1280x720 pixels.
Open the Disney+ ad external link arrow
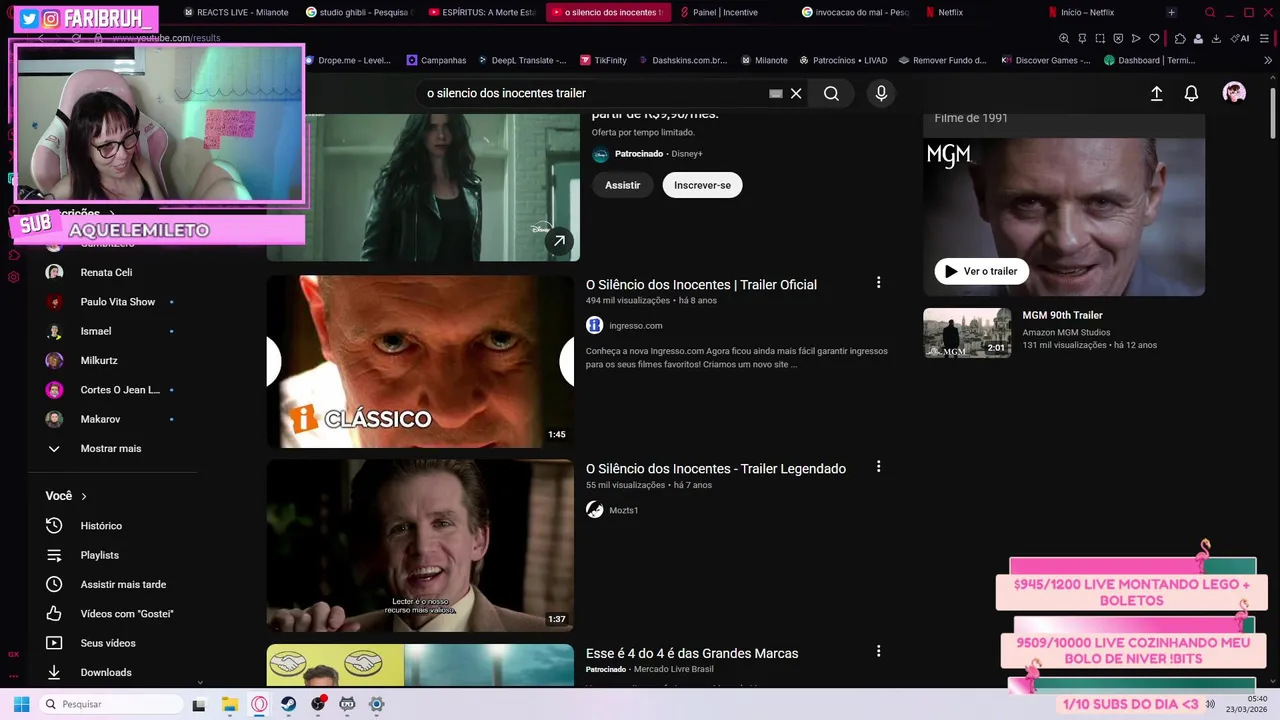point(559,241)
